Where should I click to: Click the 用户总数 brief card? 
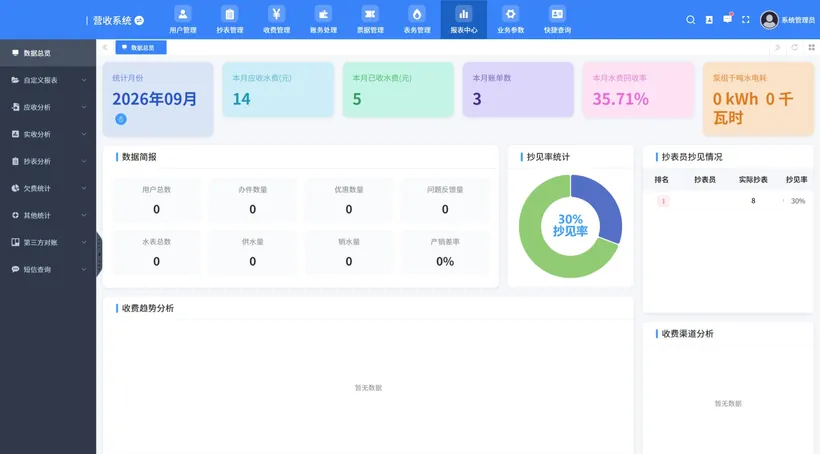pos(156,200)
